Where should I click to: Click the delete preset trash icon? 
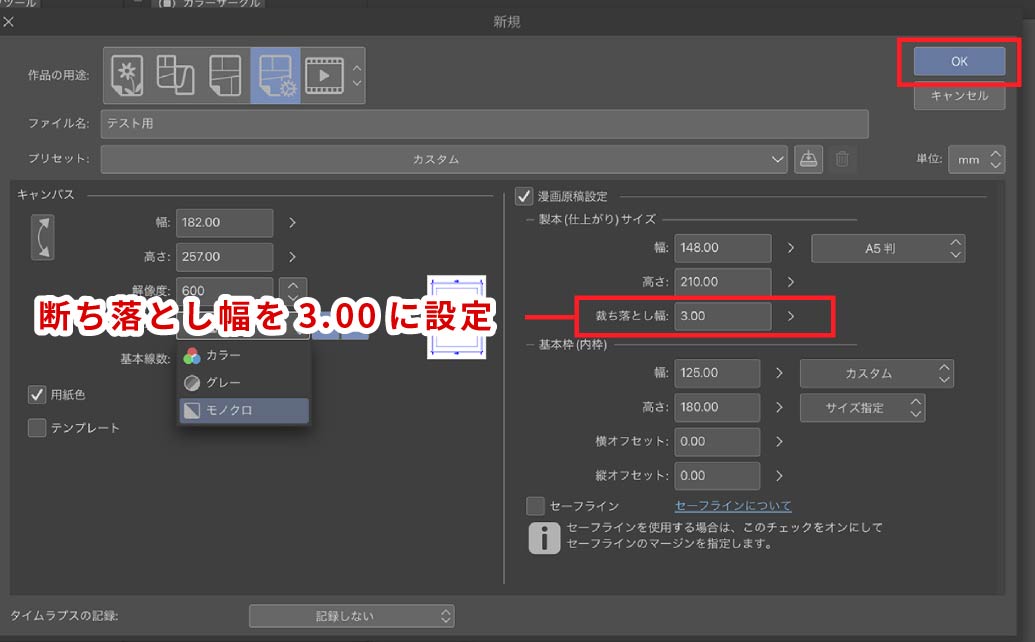click(842, 159)
